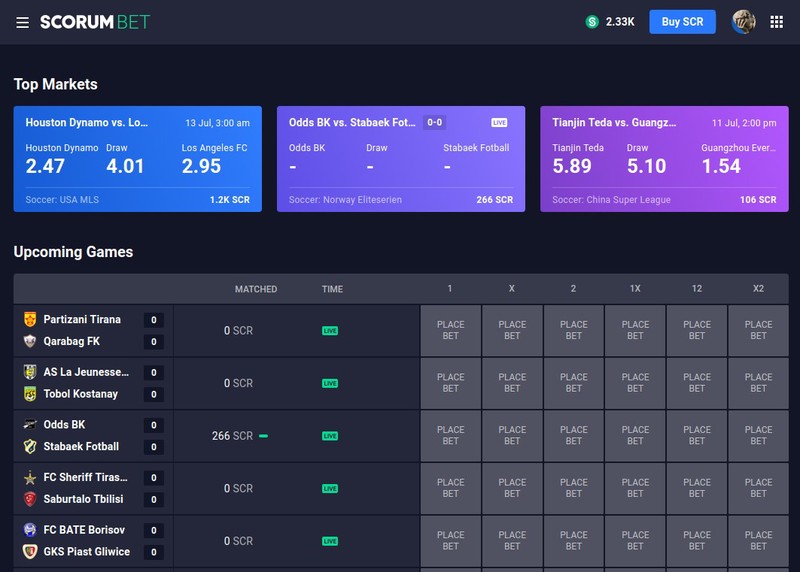Select Draw odds 5.10 on Tianjin card
The width and height of the screenshot is (800, 572).
pyautogui.click(x=646, y=166)
